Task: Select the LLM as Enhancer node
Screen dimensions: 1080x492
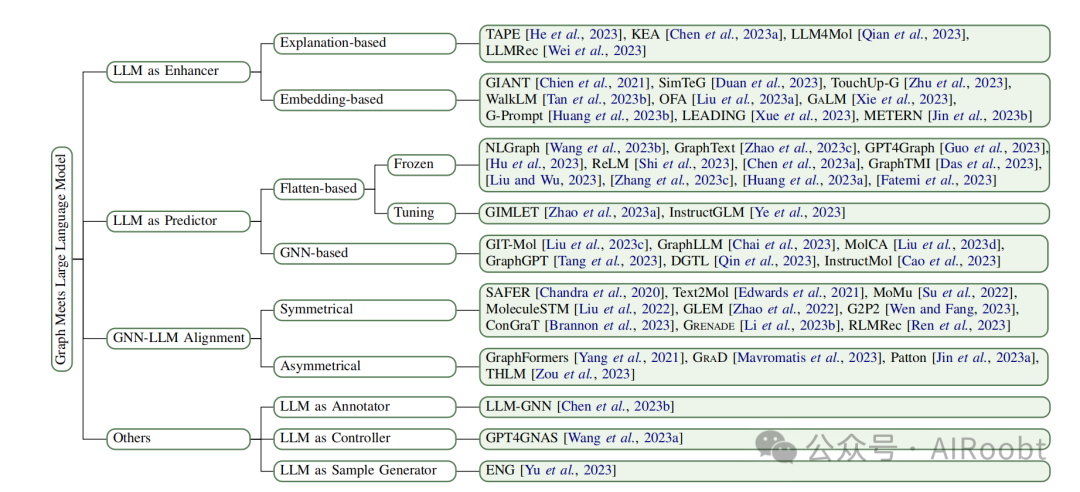Action: [177, 70]
